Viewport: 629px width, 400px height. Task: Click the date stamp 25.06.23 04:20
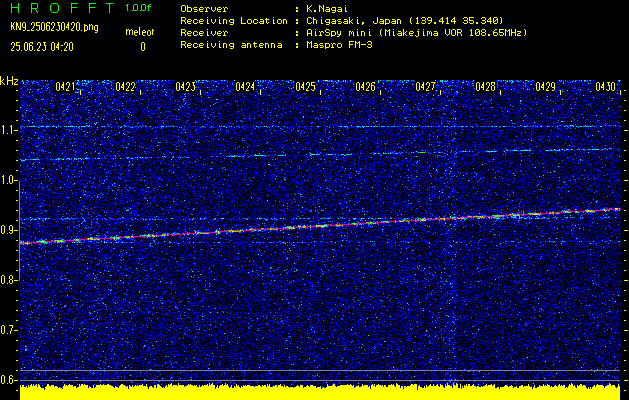(42, 47)
